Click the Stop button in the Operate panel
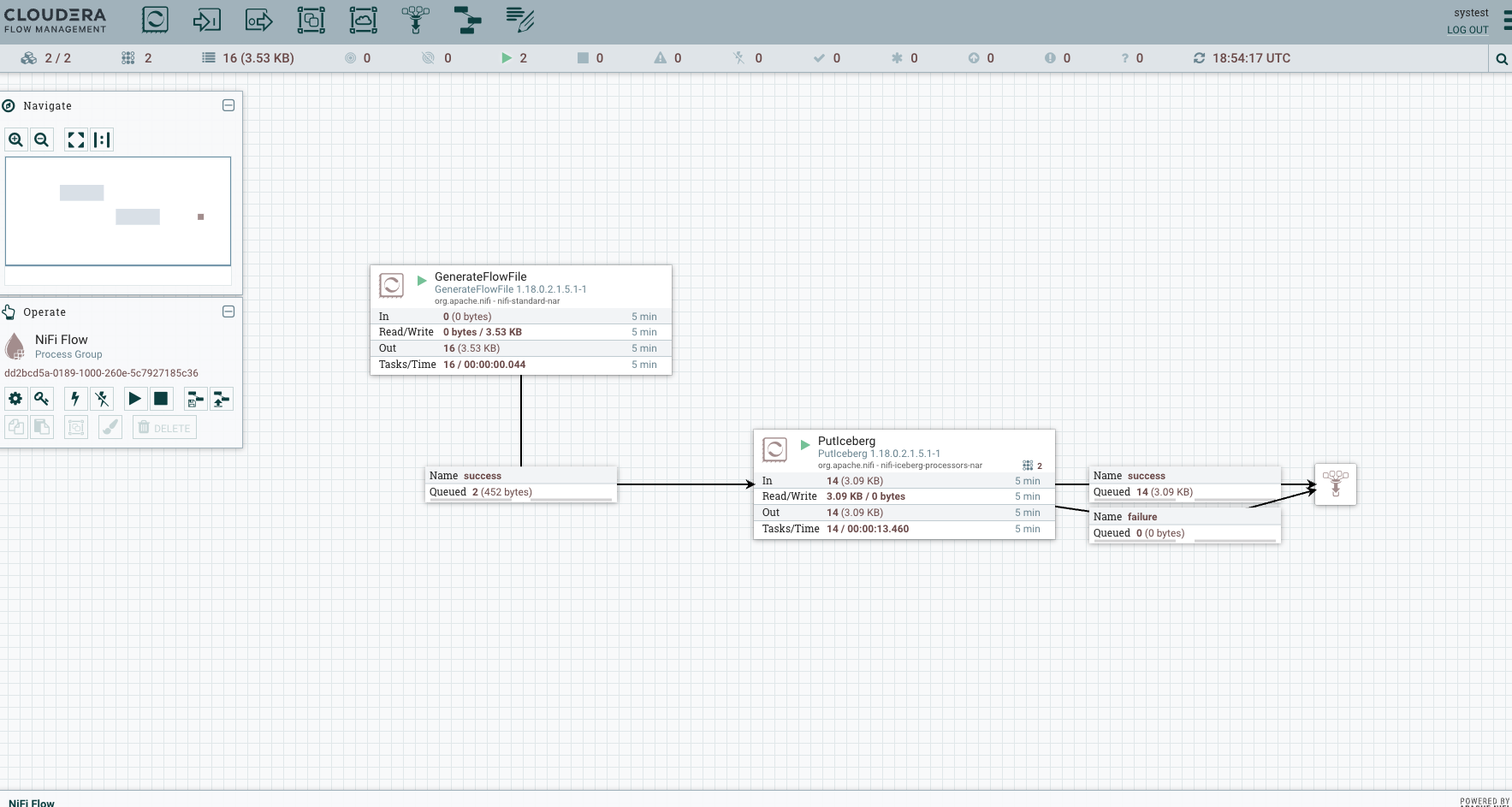This screenshot has height=807, width=1512. tap(161, 399)
